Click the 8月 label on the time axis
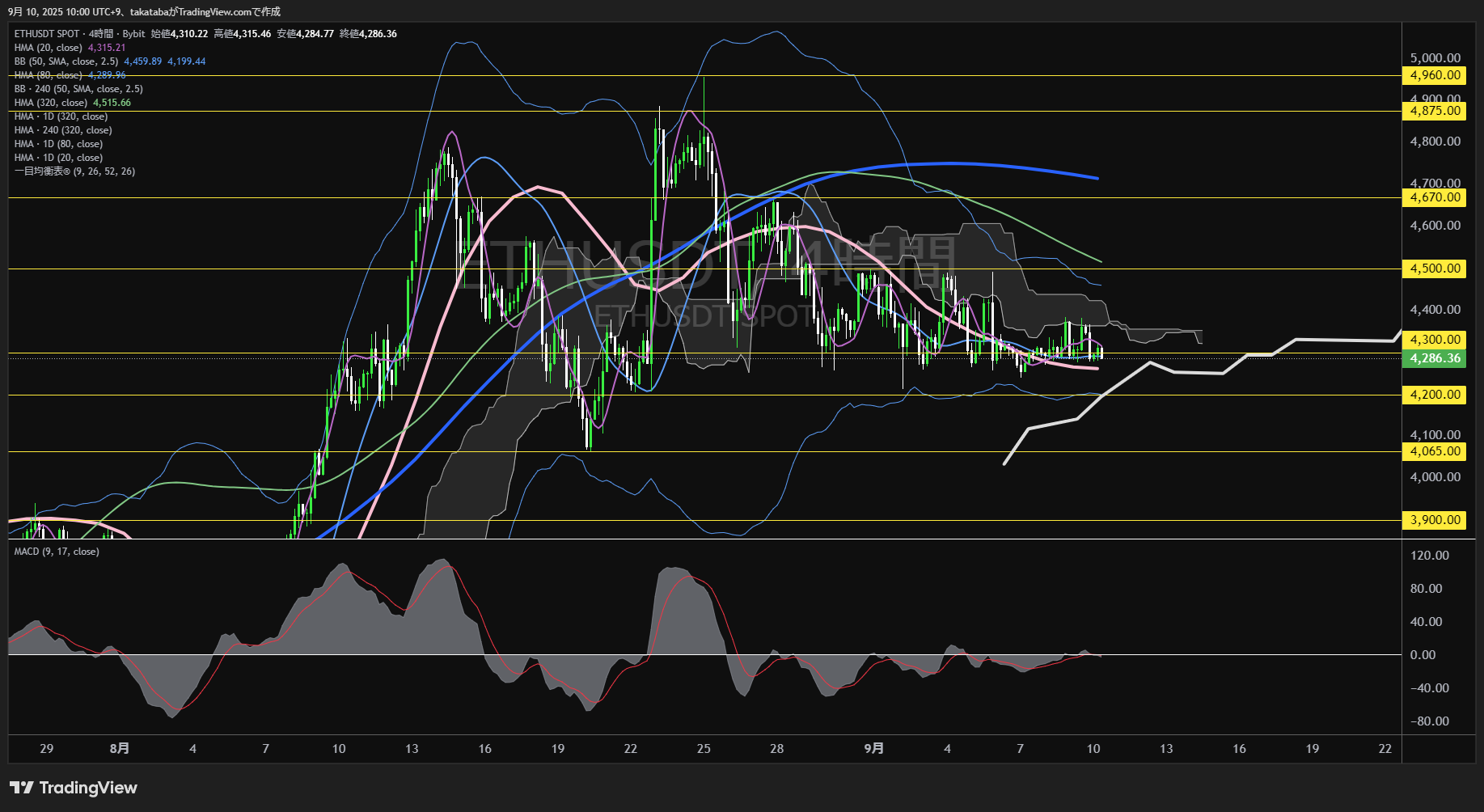Screen dimensions: 1484x812 pos(120,749)
